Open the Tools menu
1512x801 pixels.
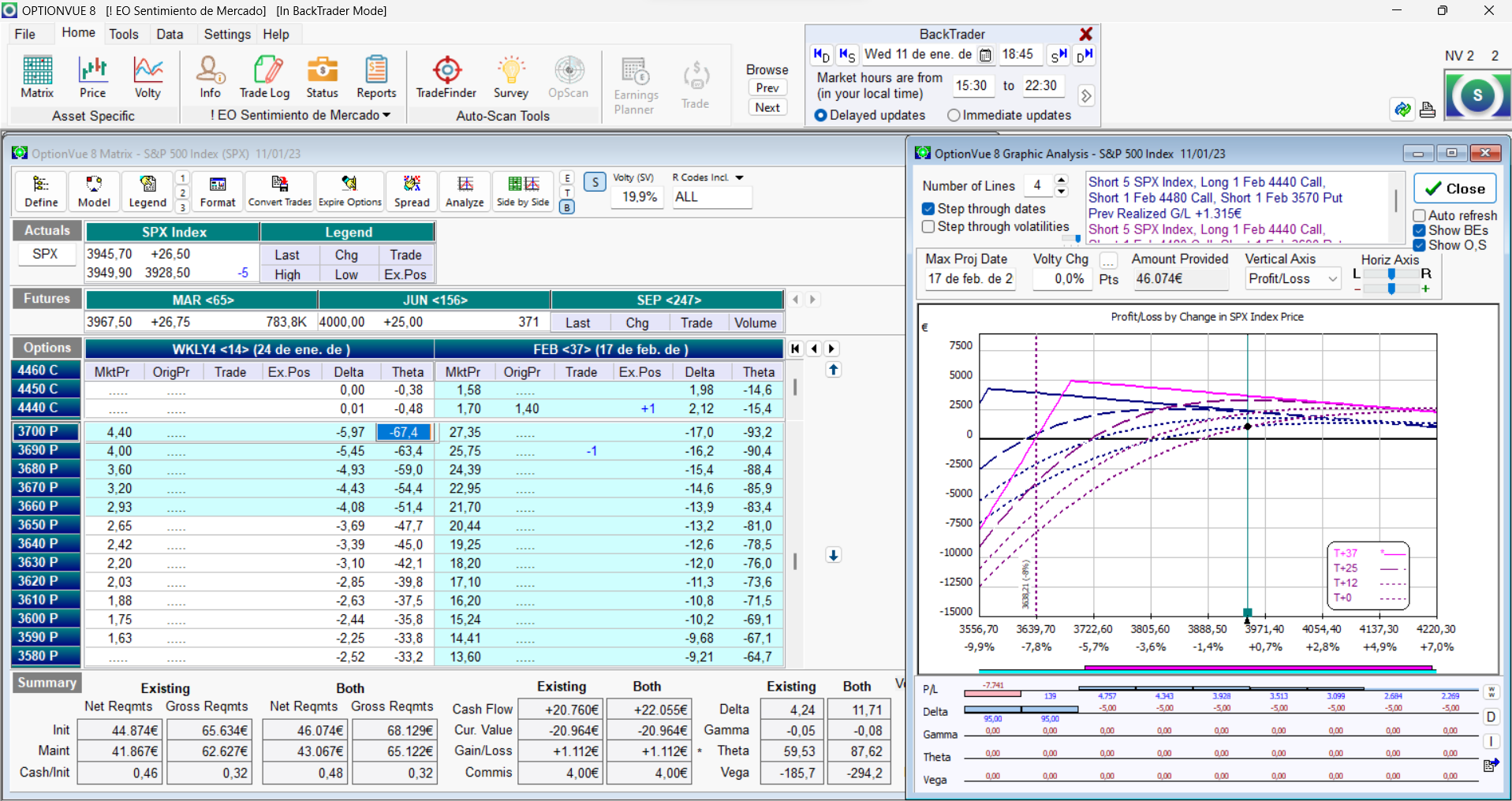(124, 34)
